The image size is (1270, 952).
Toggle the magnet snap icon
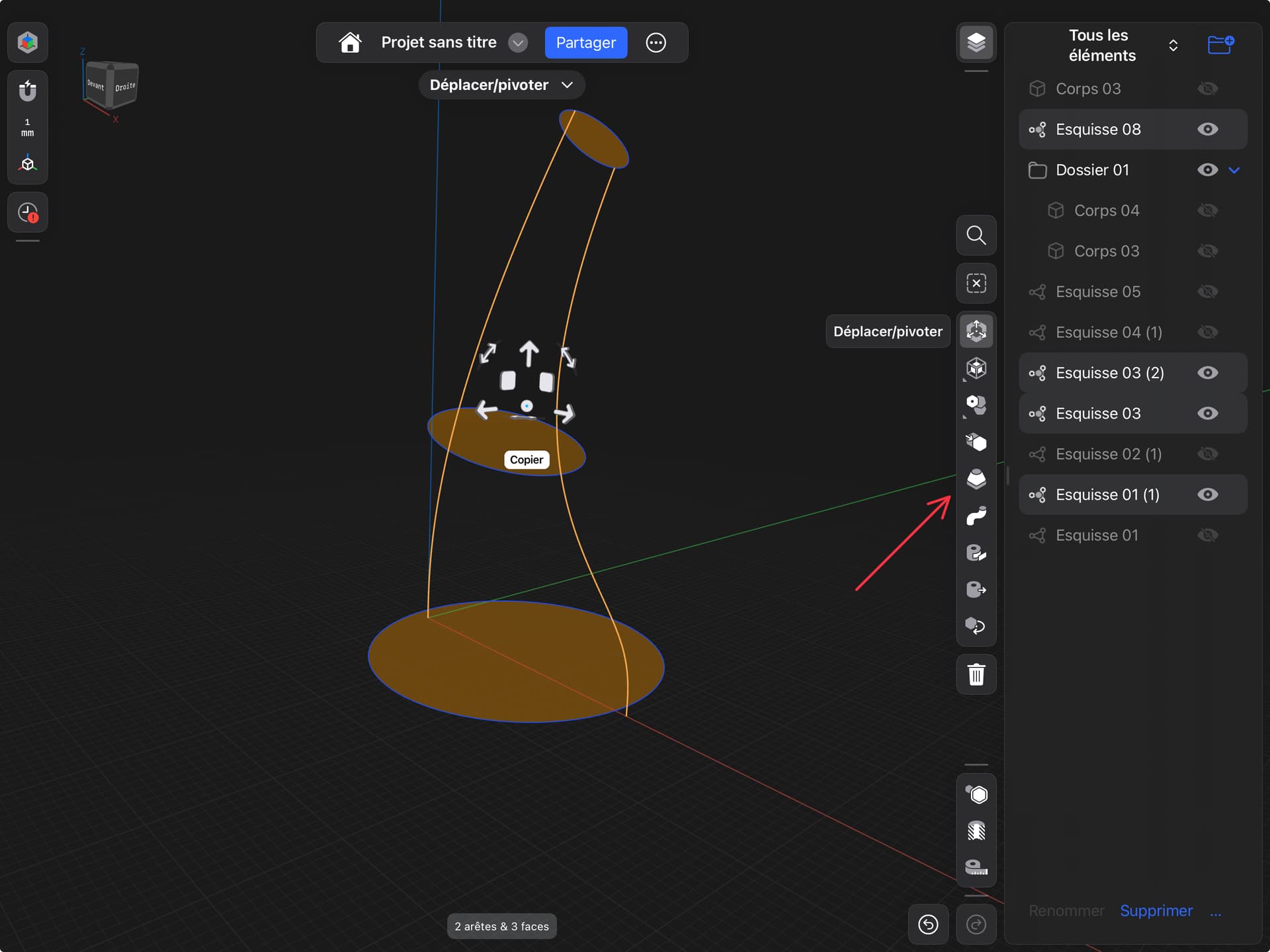(28, 90)
